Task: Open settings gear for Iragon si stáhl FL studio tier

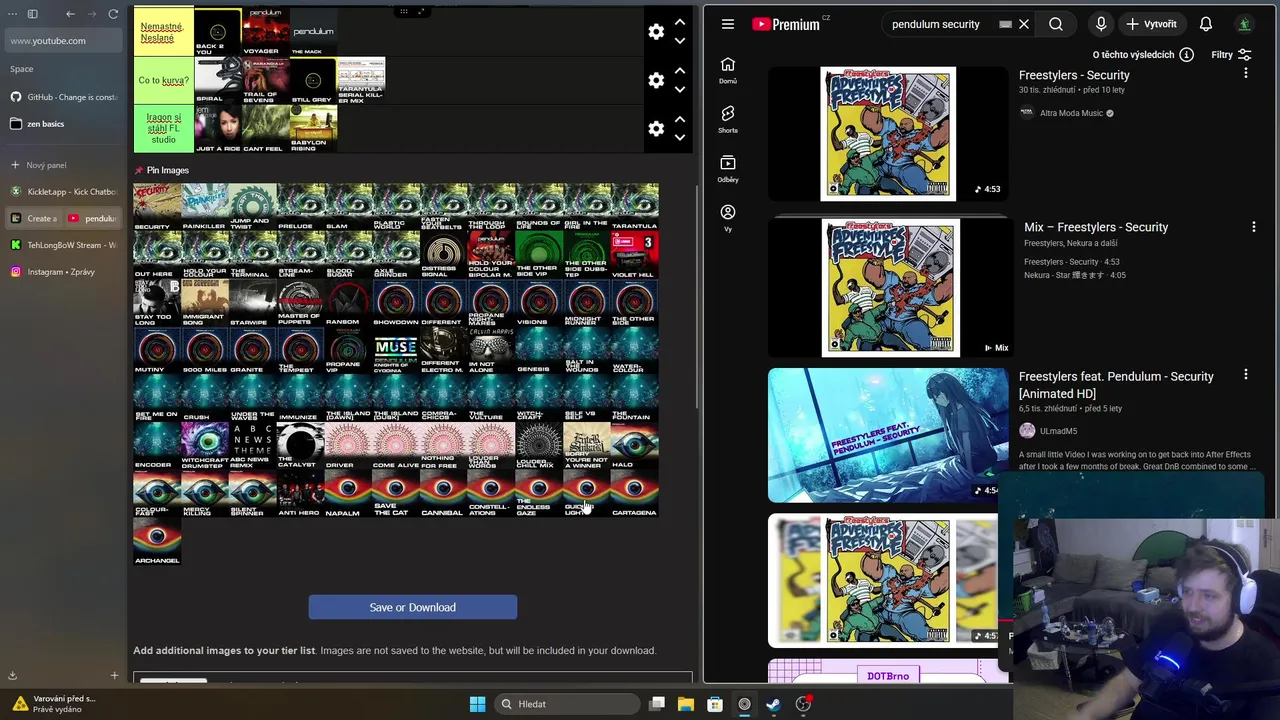Action: point(656,128)
